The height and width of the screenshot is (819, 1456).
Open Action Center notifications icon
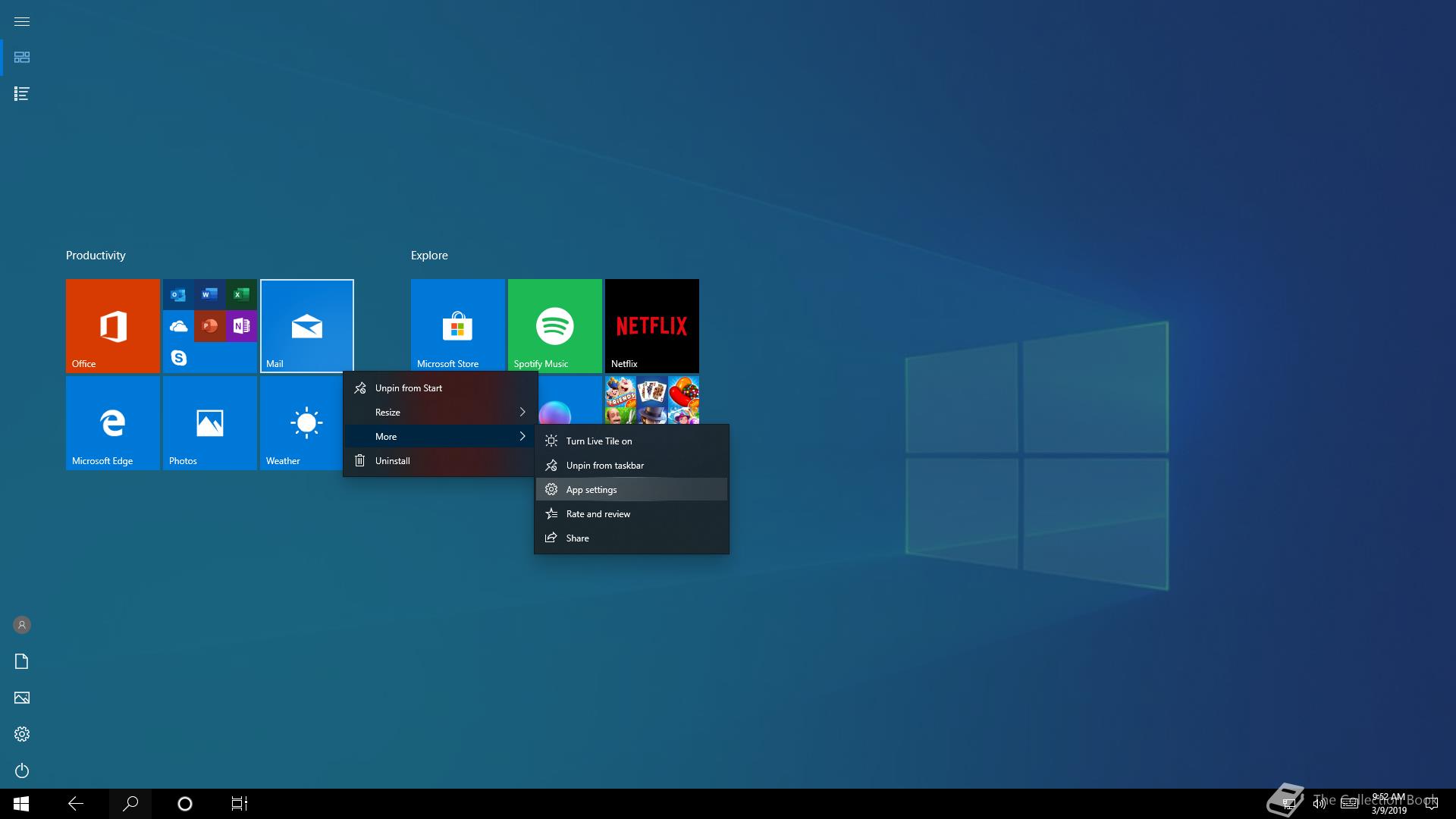point(1432,804)
